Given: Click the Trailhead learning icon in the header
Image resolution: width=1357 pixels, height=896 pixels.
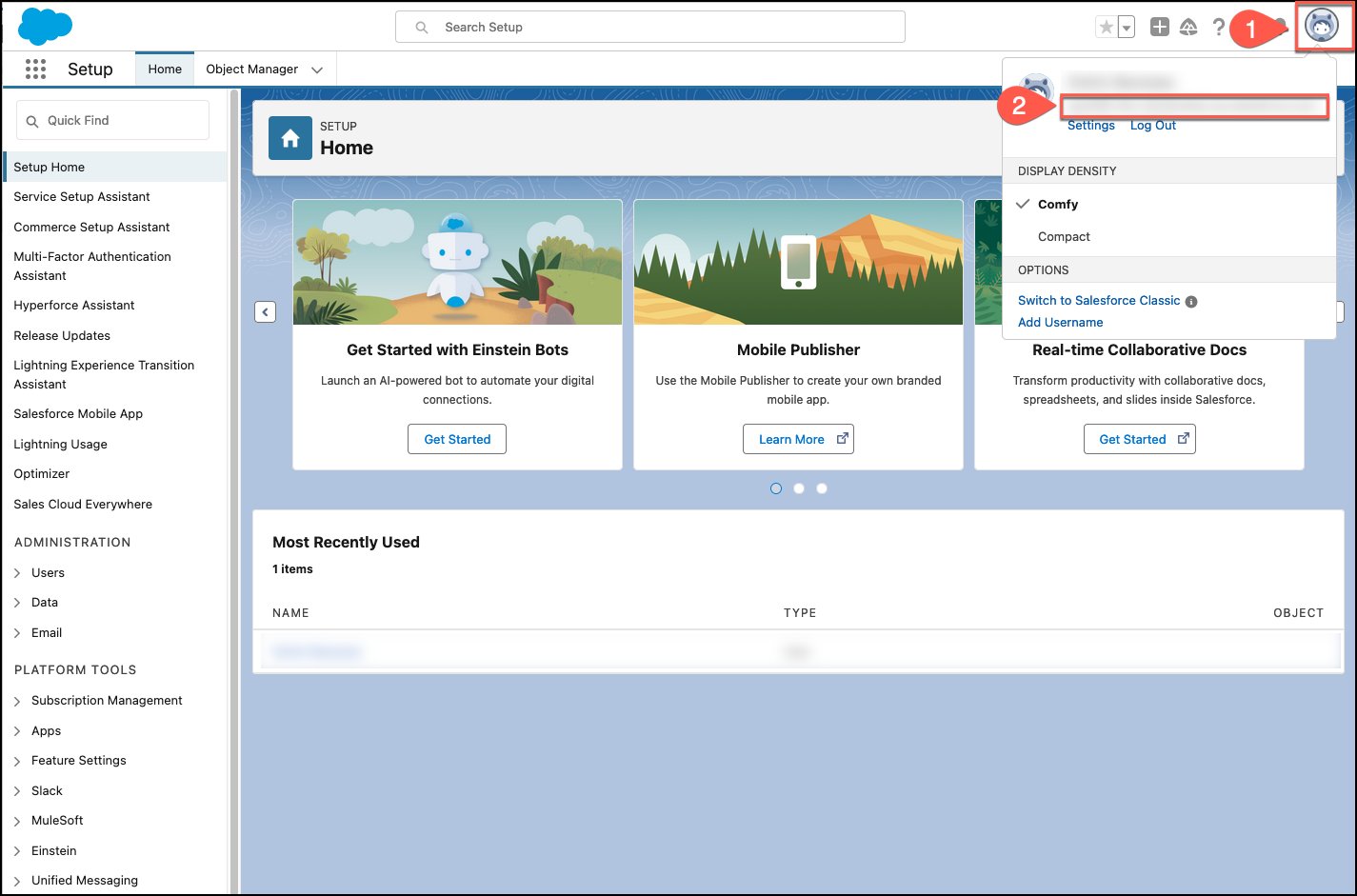Looking at the screenshot, I should click(1188, 27).
